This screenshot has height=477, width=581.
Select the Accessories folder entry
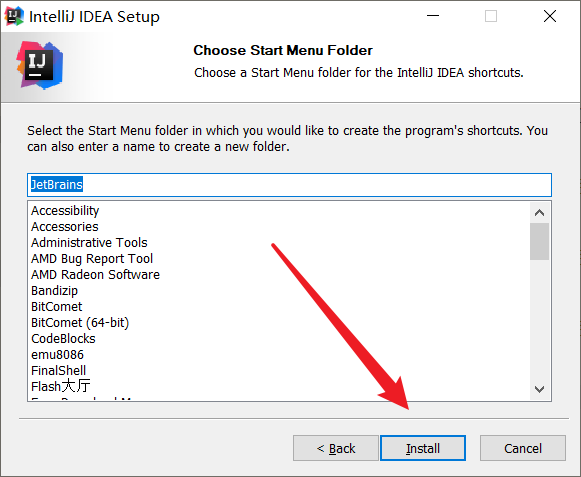[x=64, y=226]
